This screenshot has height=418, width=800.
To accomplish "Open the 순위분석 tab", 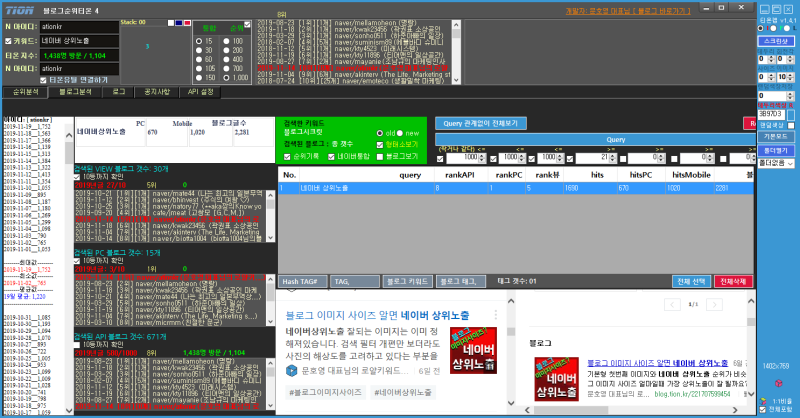I will 26,92.
